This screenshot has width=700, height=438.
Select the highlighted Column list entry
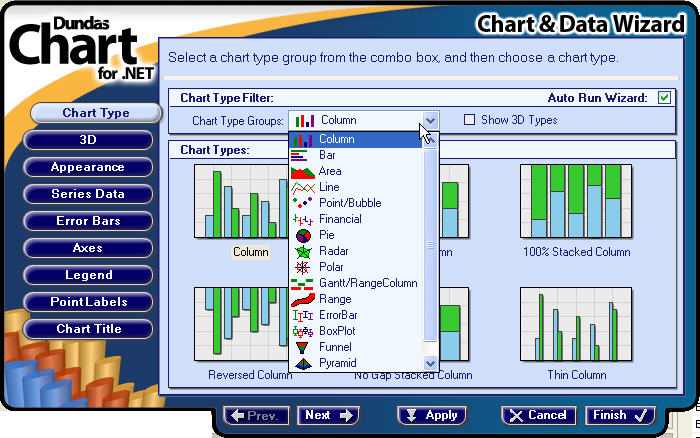pos(356,140)
